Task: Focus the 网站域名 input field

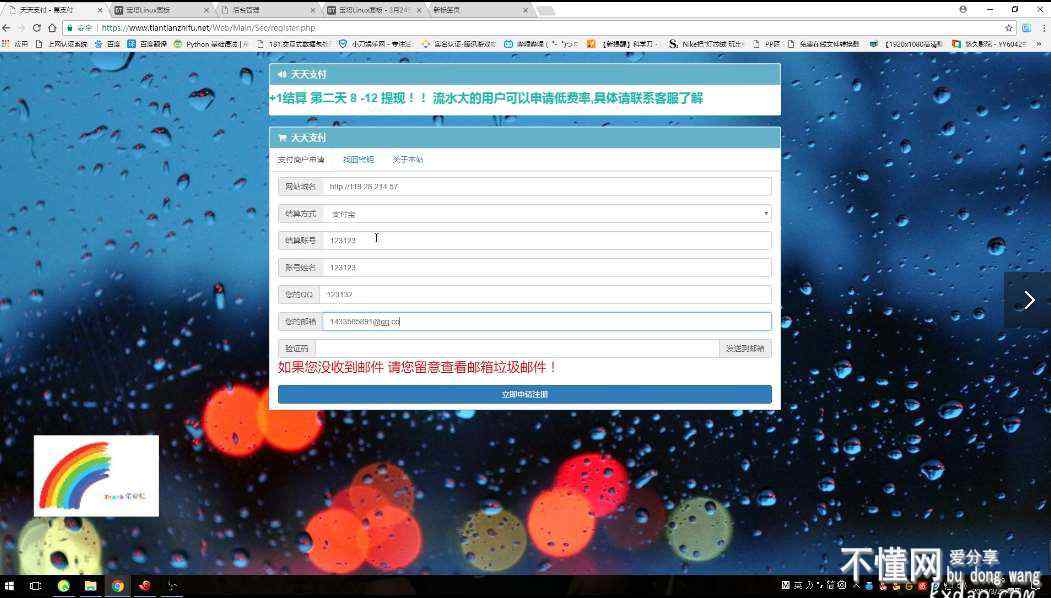Action: (546, 186)
